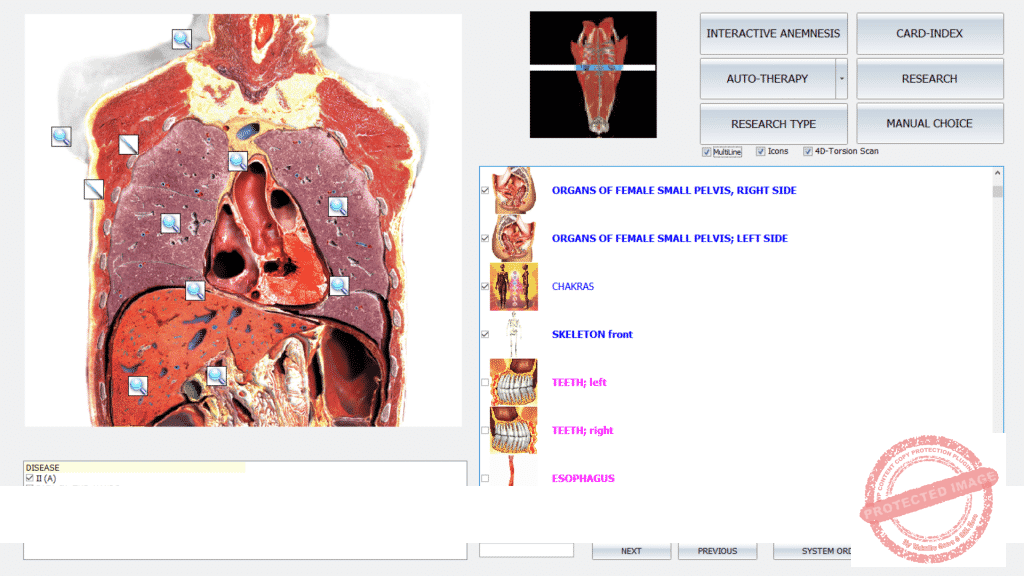Disable the 4D-Torsion Scan checkbox

(x=808, y=152)
